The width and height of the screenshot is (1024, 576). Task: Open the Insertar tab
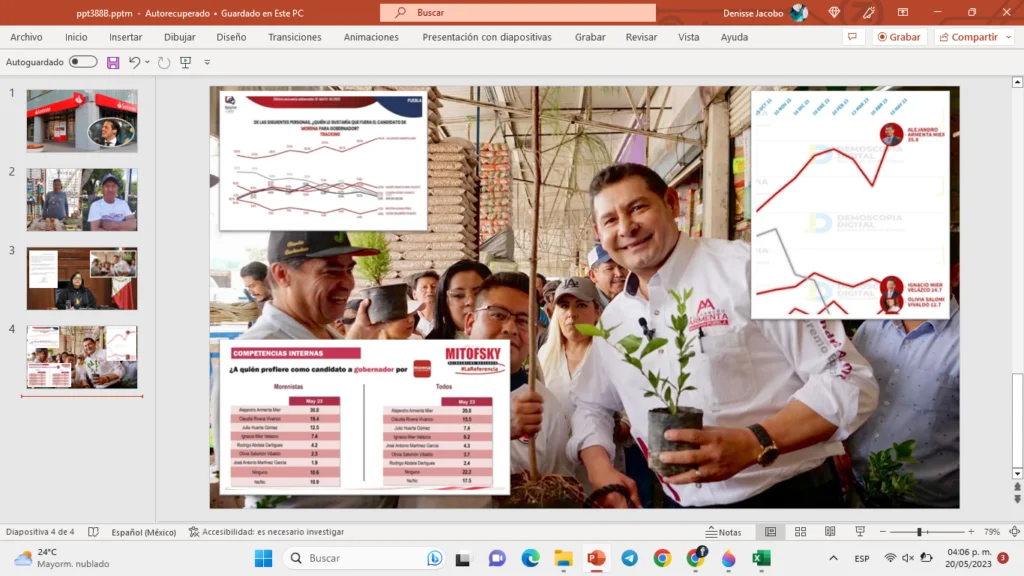125,37
